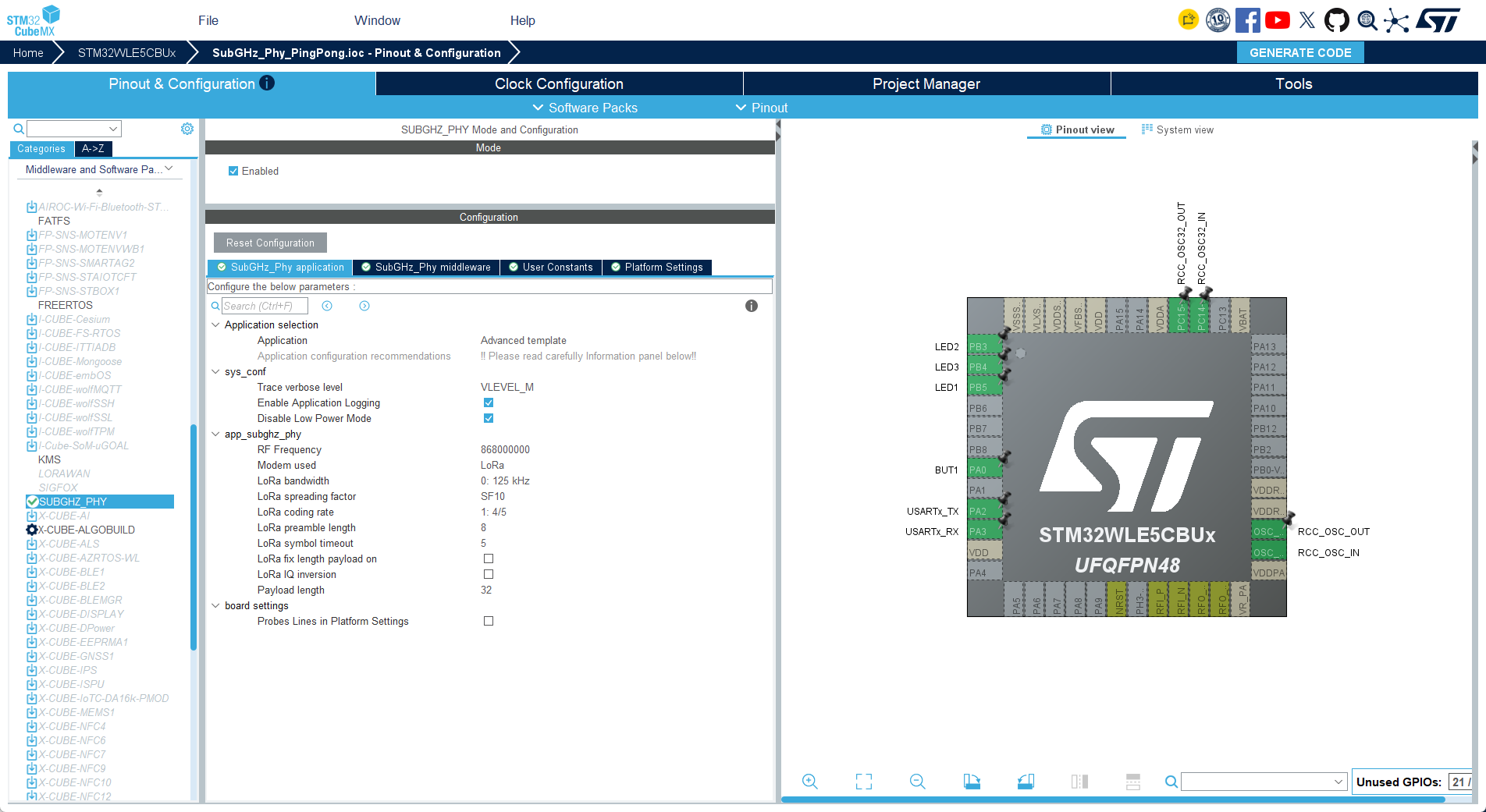Zoom out of the pinout view
The width and height of the screenshot is (1486, 812).
[x=918, y=782]
